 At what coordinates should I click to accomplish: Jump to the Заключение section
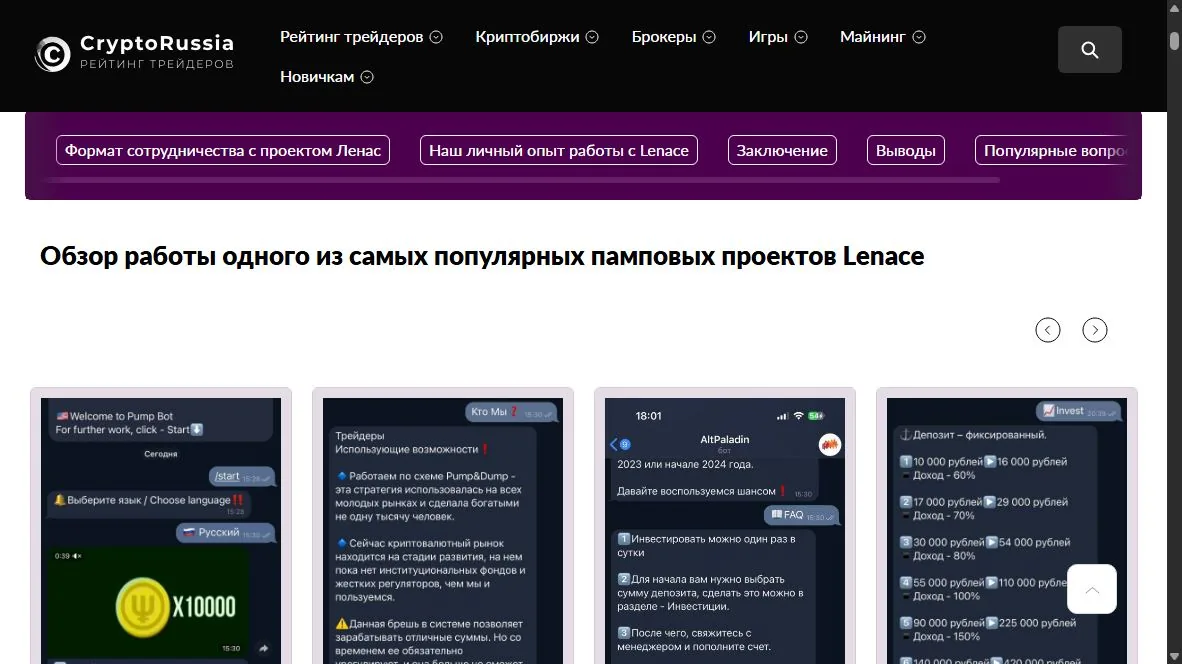(x=782, y=150)
